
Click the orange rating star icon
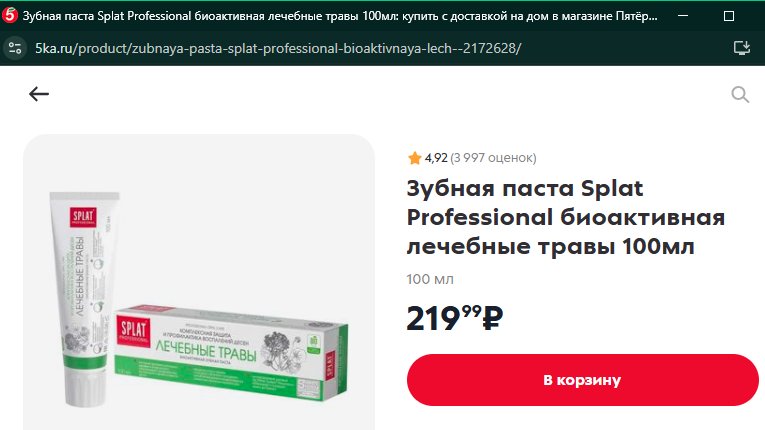coord(414,158)
